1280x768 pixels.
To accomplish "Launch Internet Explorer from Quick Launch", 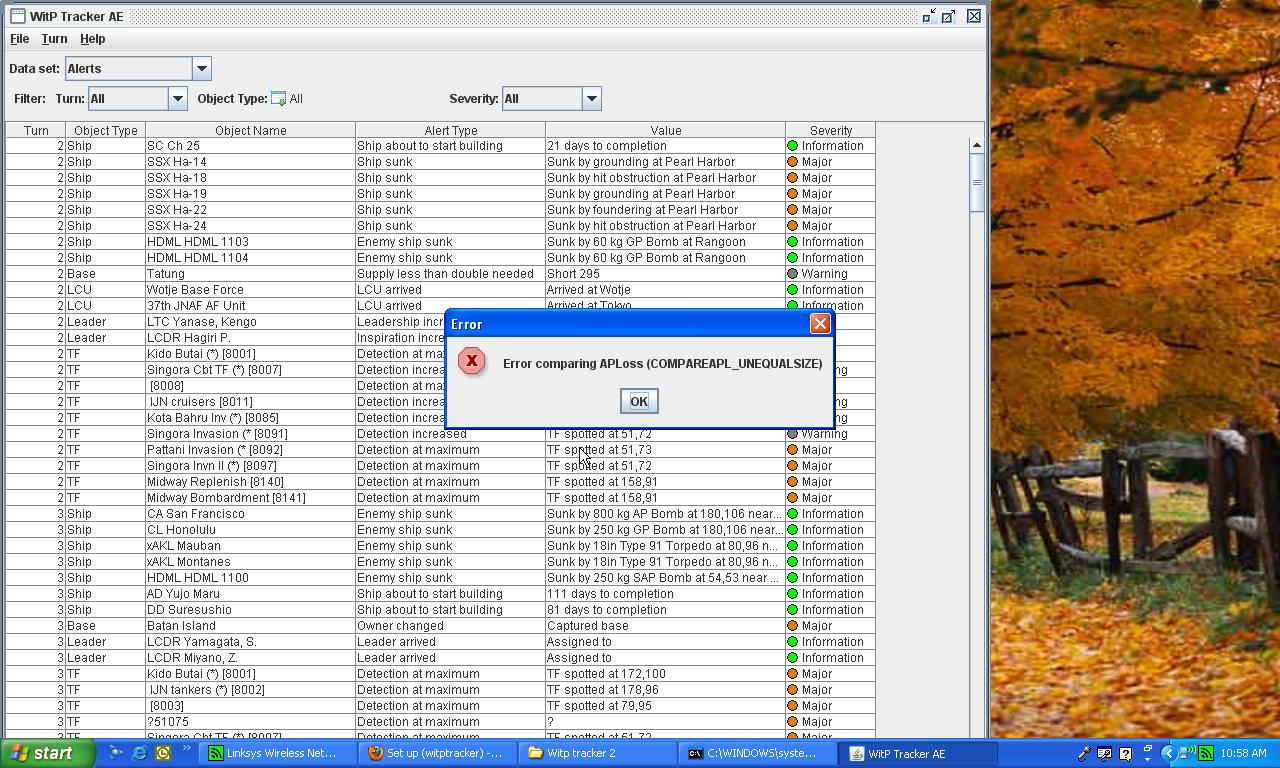I will (x=139, y=753).
